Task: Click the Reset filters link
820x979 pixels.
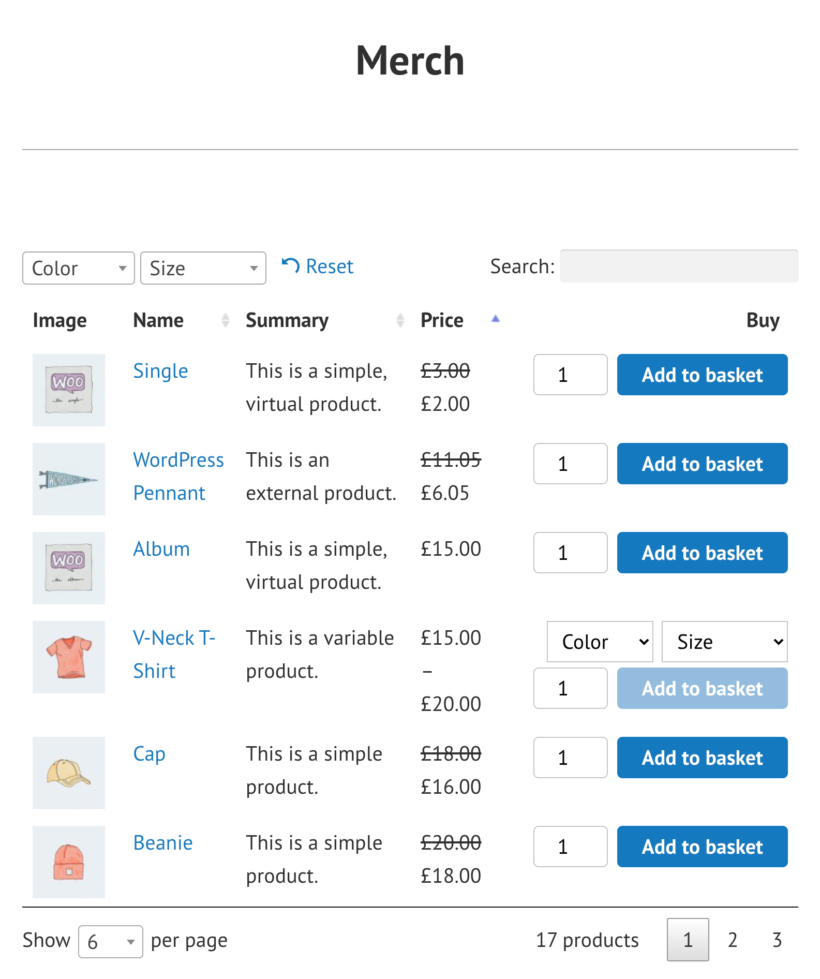Action: pyautogui.click(x=318, y=267)
